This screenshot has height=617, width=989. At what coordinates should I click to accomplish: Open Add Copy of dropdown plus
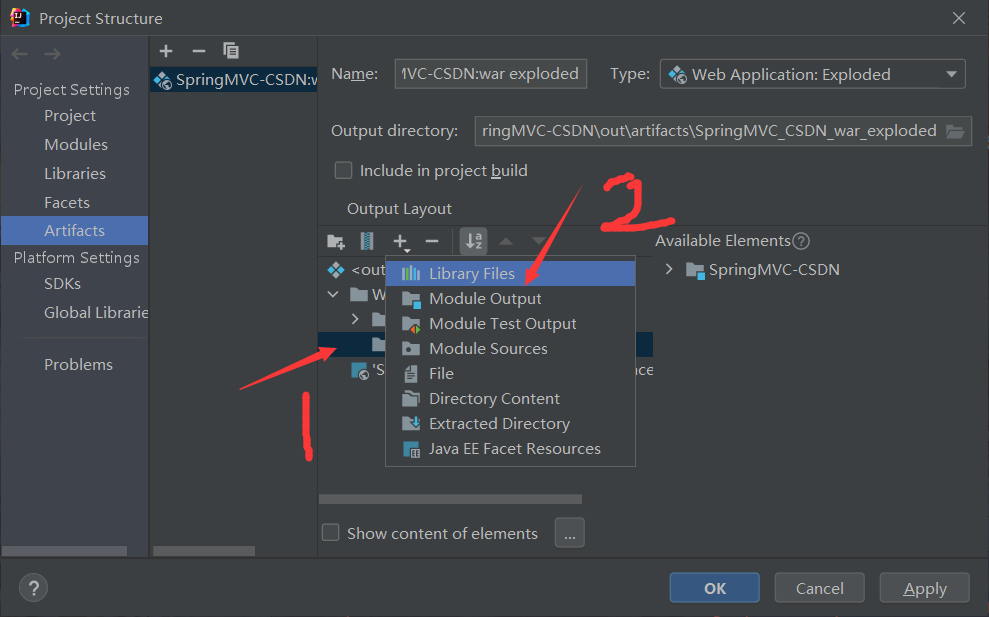point(401,242)
